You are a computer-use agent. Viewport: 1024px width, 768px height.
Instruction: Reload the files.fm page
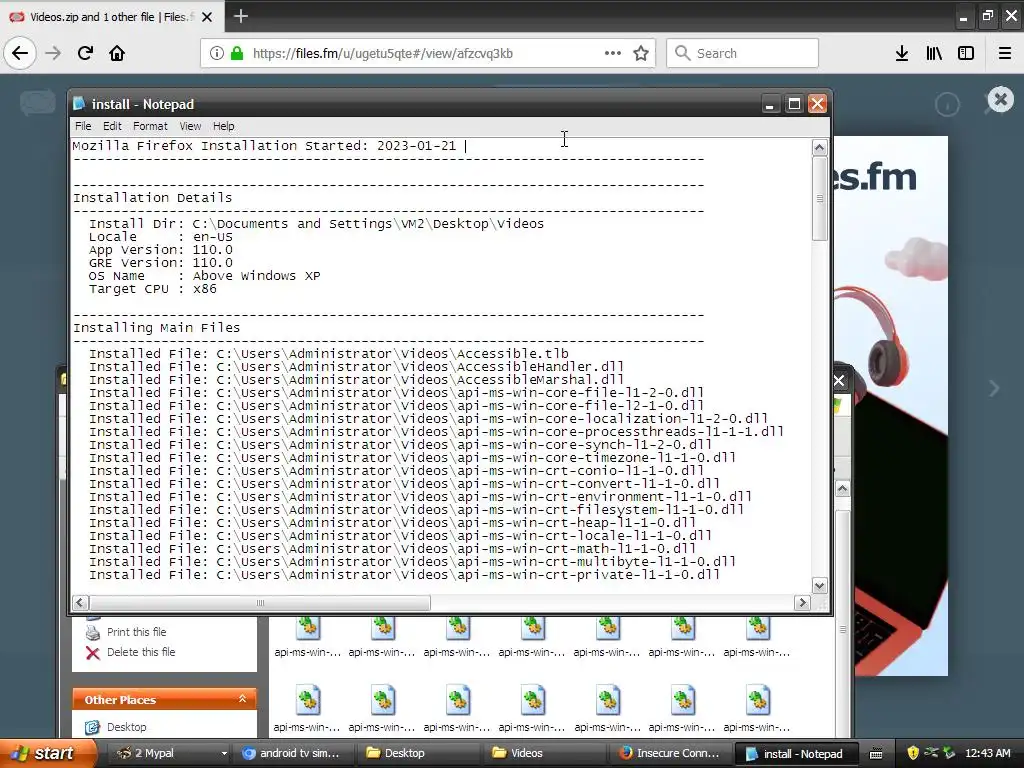tap(85, 54)
